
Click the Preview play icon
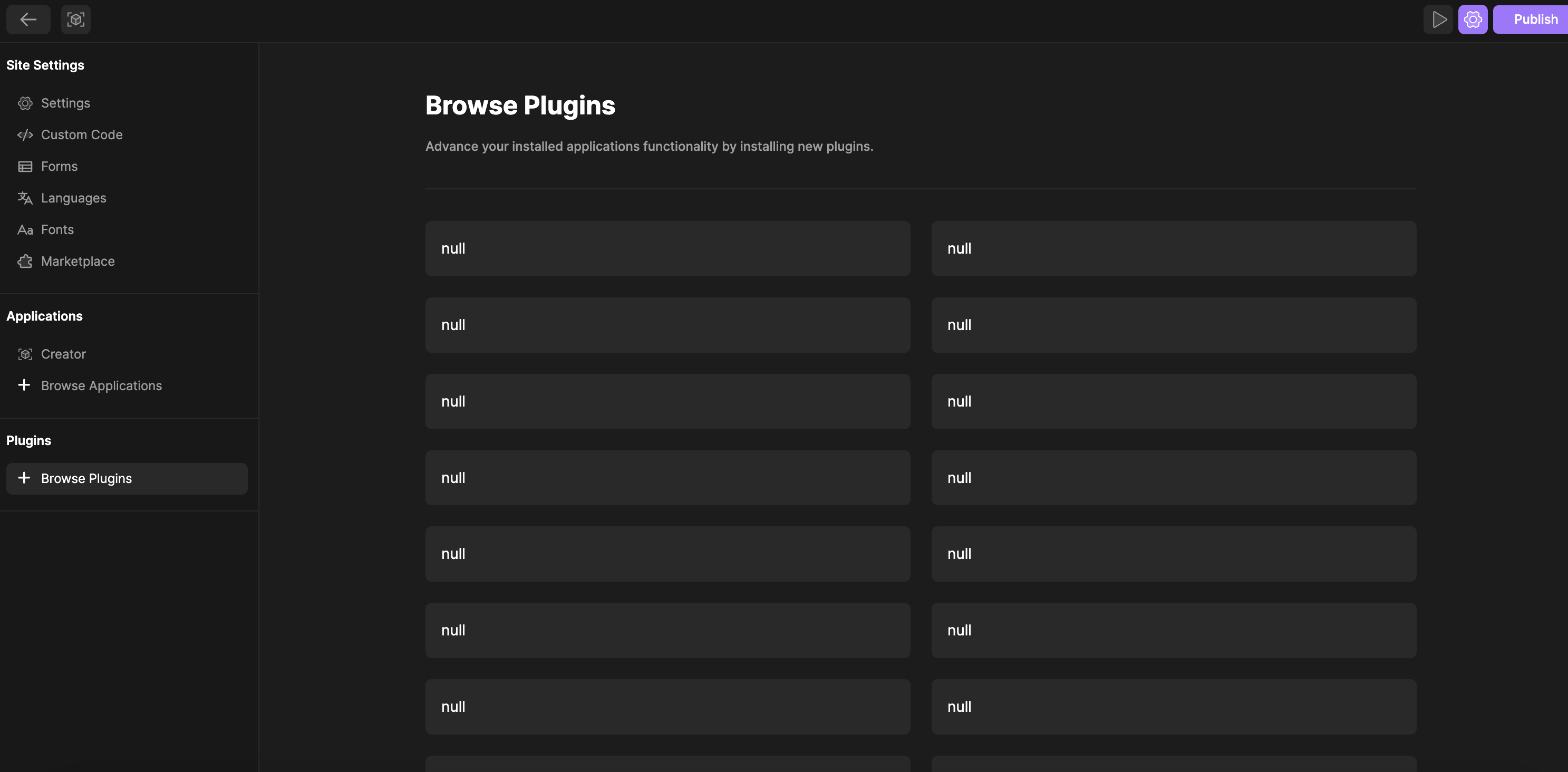coord(1438,20)
